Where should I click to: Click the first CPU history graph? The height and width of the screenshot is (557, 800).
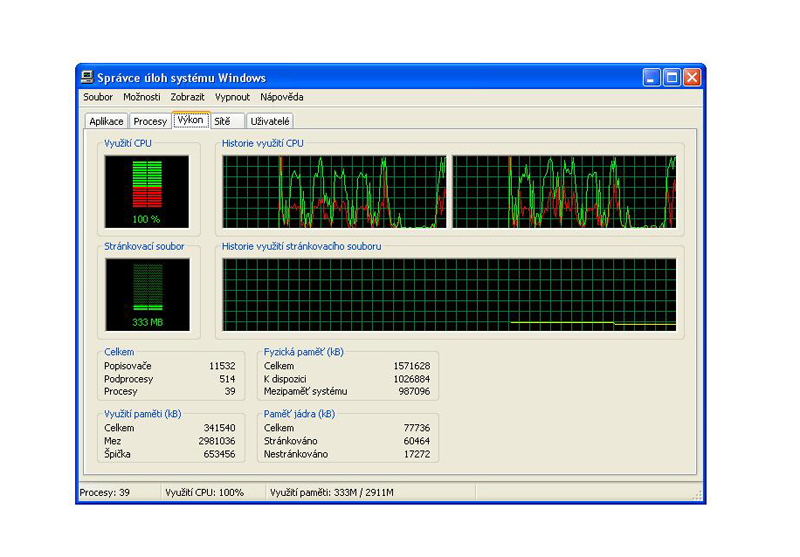334,192
